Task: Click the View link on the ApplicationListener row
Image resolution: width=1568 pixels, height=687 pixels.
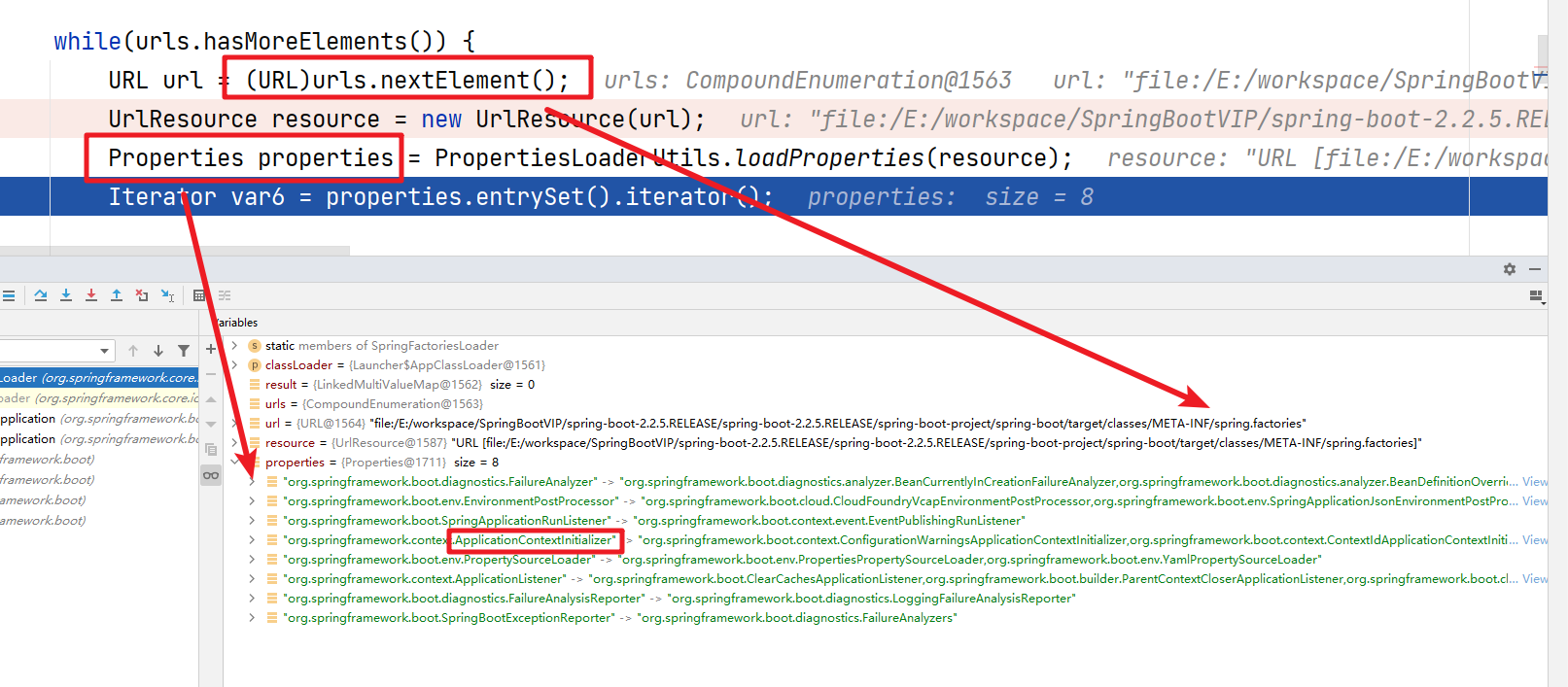Action: pyautogui.click(x=1535, y=578)
